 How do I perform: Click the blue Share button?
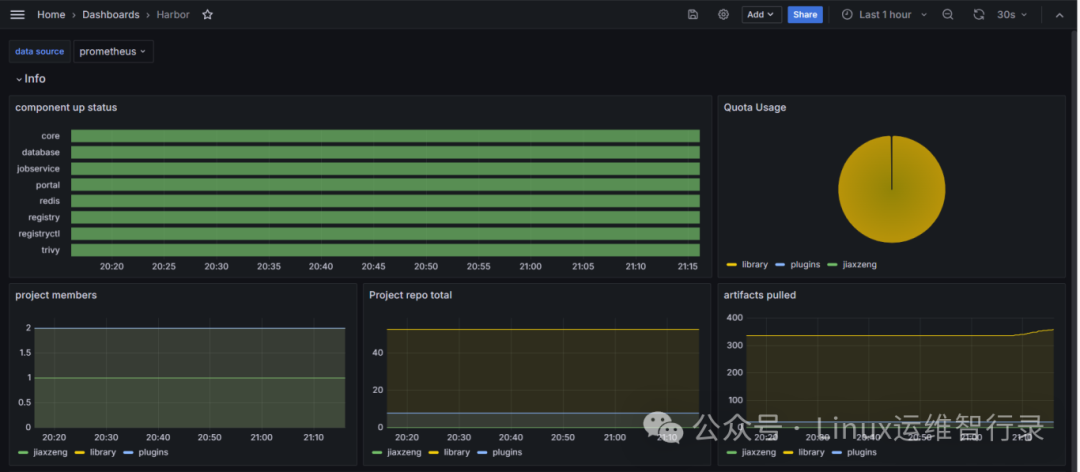[805, 15]
